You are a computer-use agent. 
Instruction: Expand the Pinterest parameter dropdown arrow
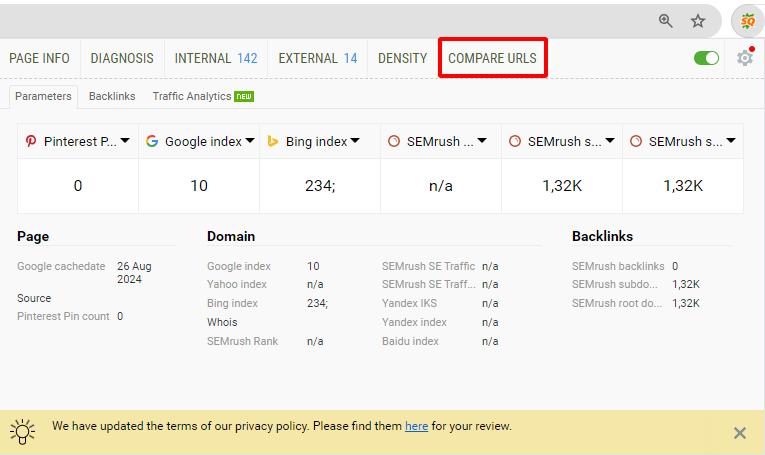pos(125,142)
